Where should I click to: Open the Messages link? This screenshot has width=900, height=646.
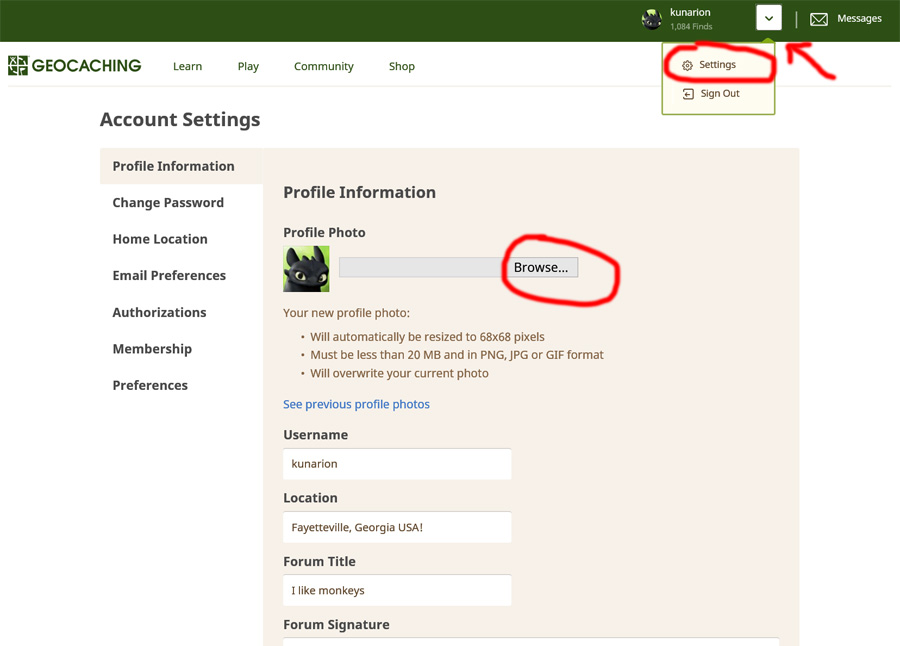pos(859,18)
